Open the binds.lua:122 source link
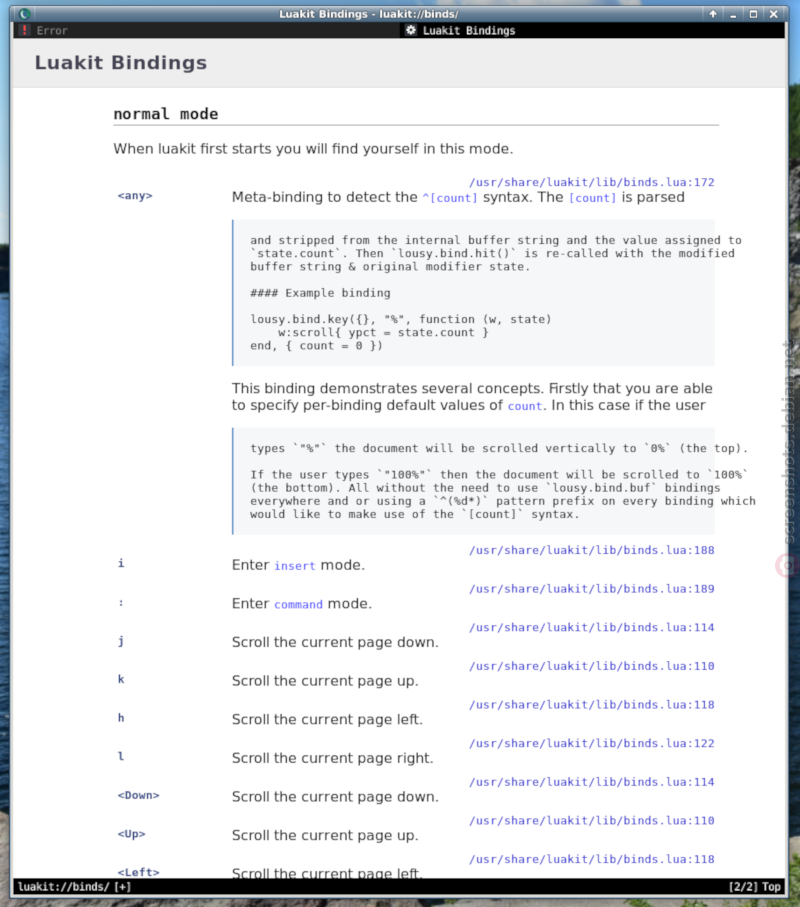This screenshot has width=800, height=907. (592, 743)
